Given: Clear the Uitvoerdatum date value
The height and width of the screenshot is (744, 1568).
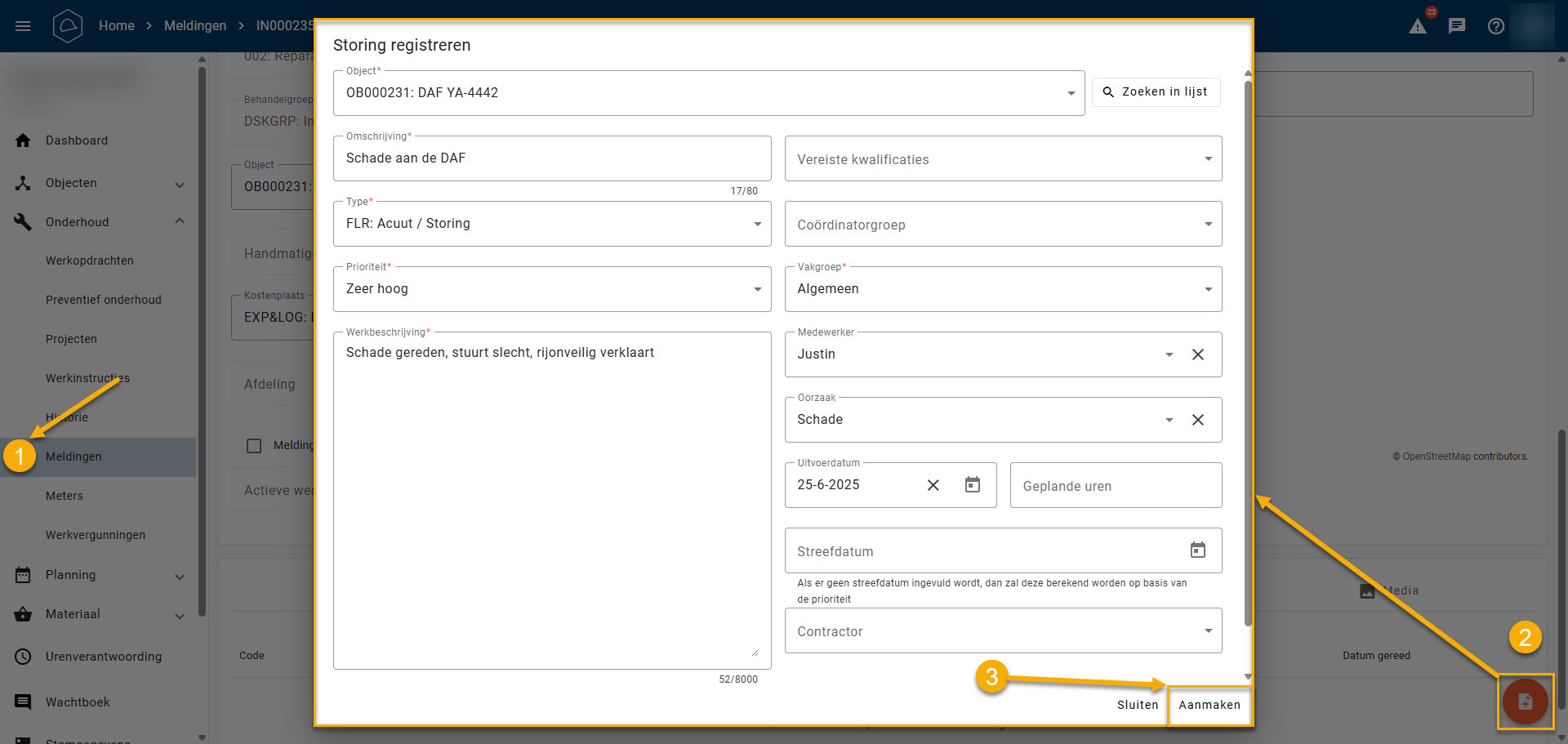Looking at the screenshot, I should tap(933, 485).
